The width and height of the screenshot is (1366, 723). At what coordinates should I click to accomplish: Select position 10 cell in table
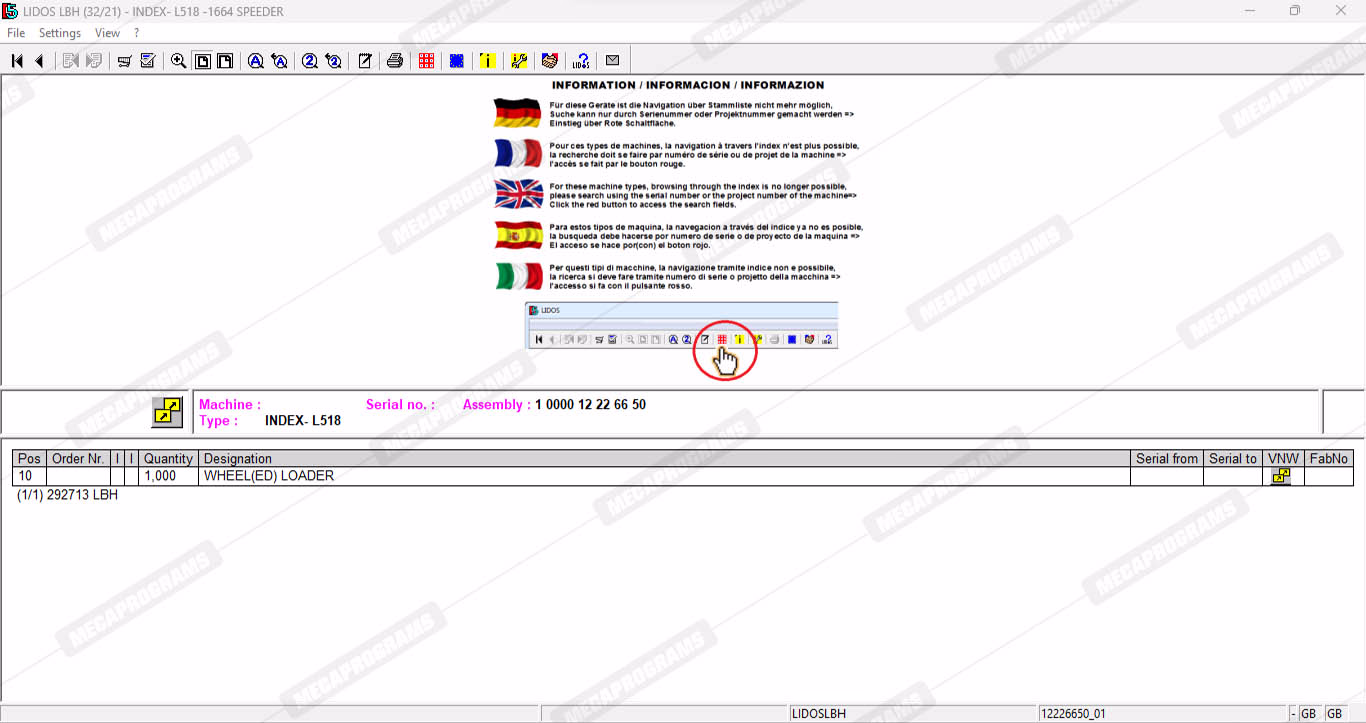[x=30, y=476]
